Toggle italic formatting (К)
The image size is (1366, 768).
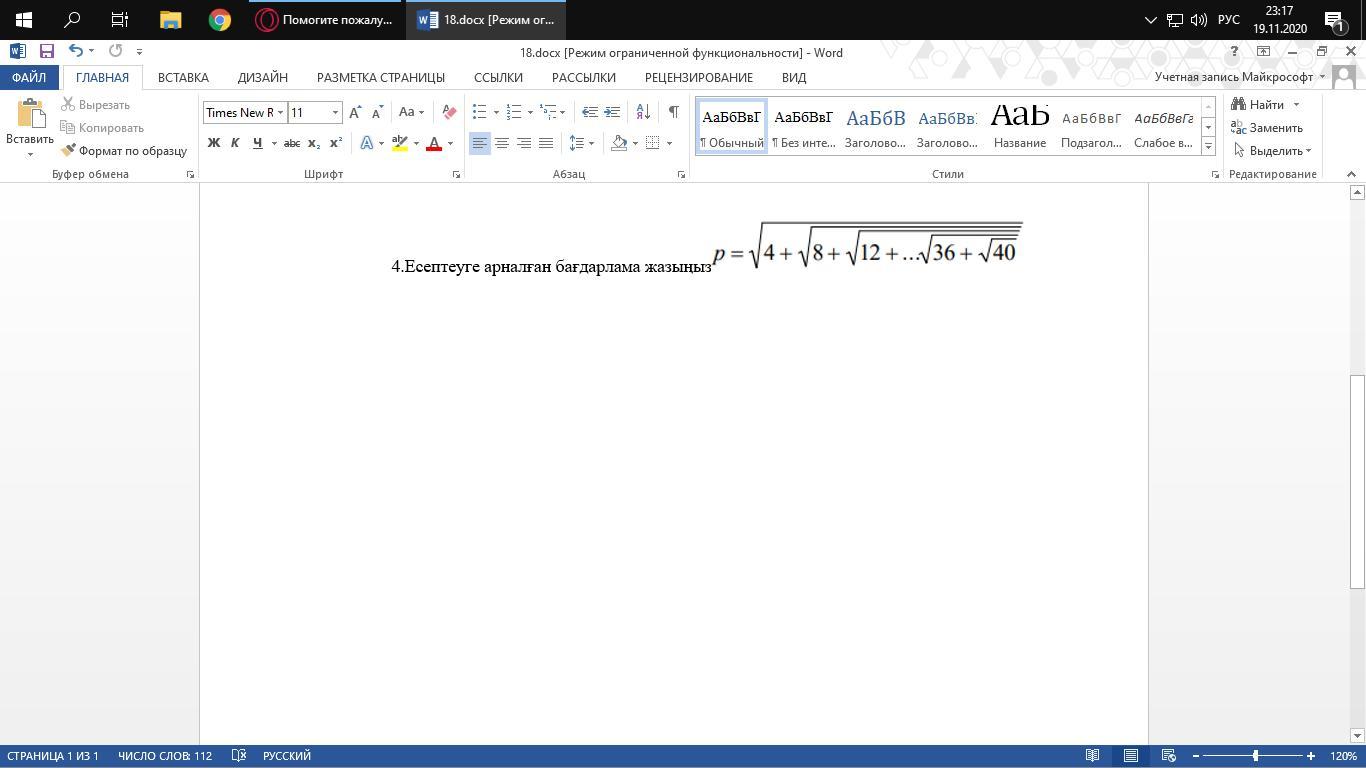coord(235,143)
